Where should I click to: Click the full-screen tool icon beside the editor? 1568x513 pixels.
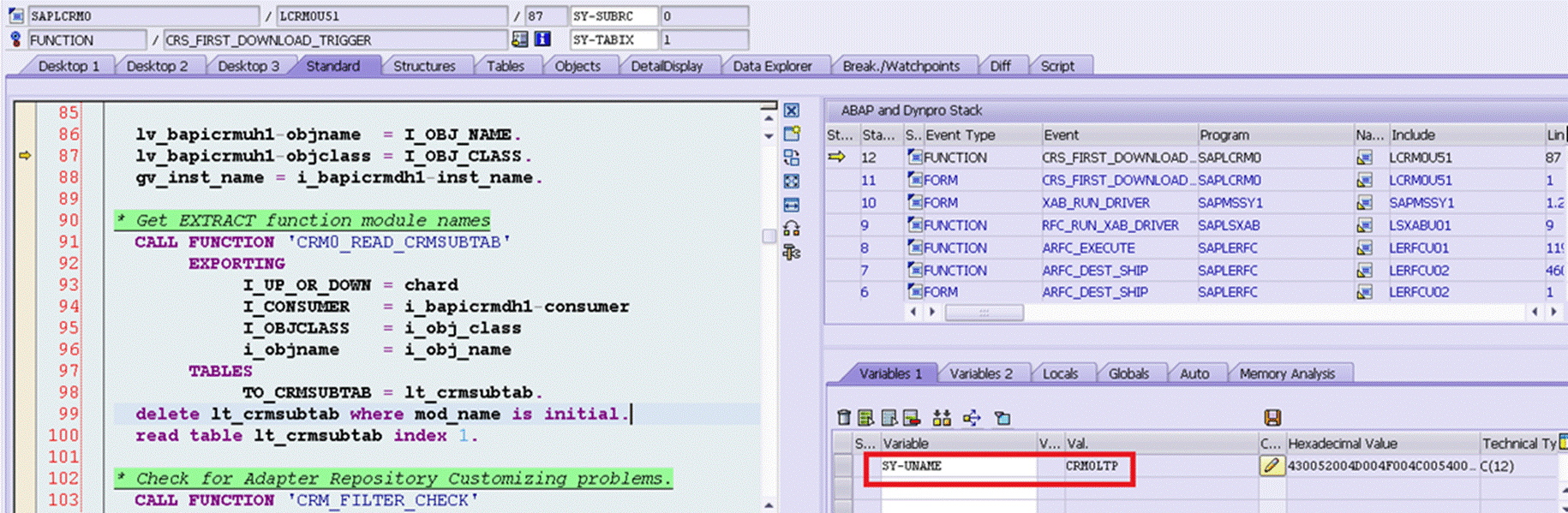click(792, 181)
